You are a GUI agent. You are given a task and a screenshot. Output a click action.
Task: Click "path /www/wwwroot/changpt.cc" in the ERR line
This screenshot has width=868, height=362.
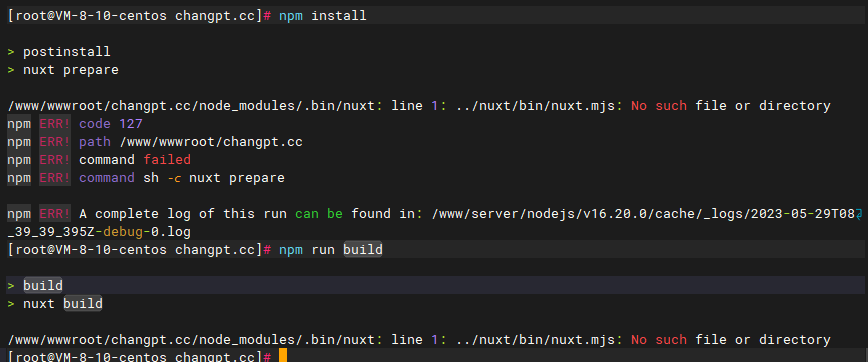click(190, 142)
